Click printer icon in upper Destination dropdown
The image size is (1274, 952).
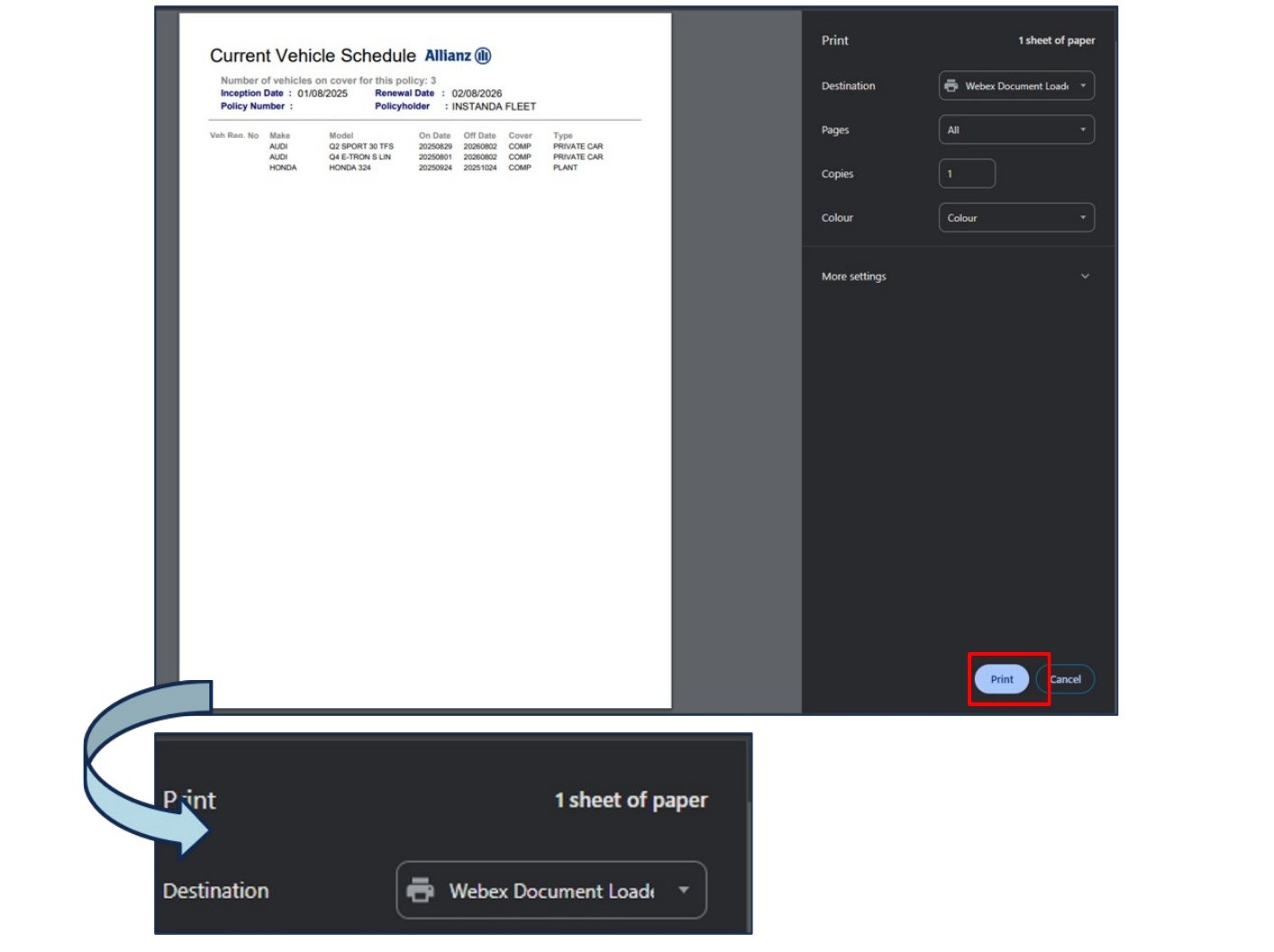tap(951, 86)
